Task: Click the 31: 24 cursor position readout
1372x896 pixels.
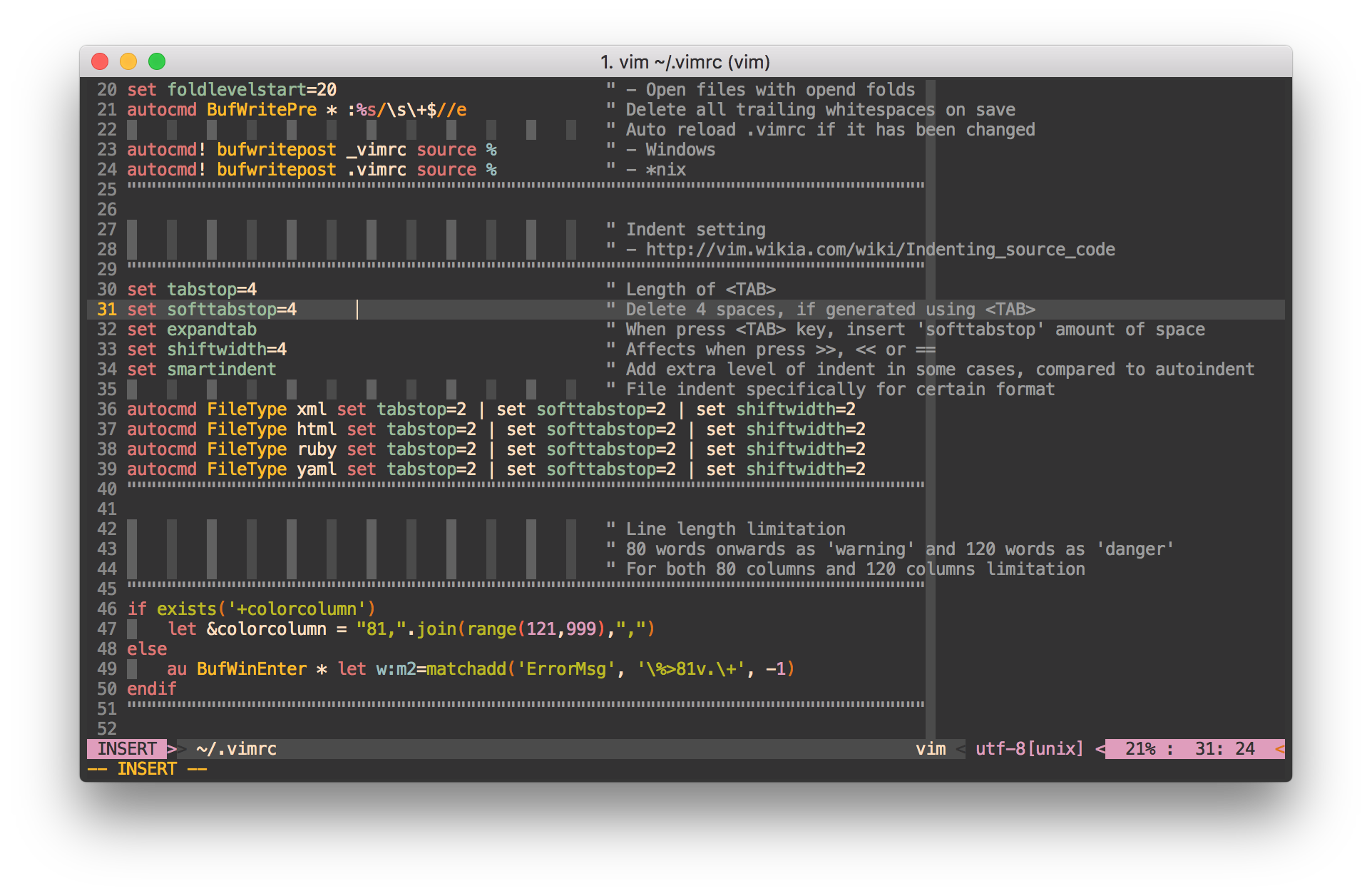Action: point(1224,748)
